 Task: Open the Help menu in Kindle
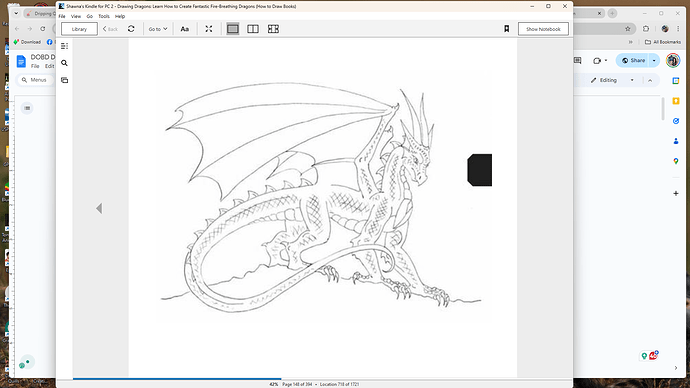click(120, 16)
